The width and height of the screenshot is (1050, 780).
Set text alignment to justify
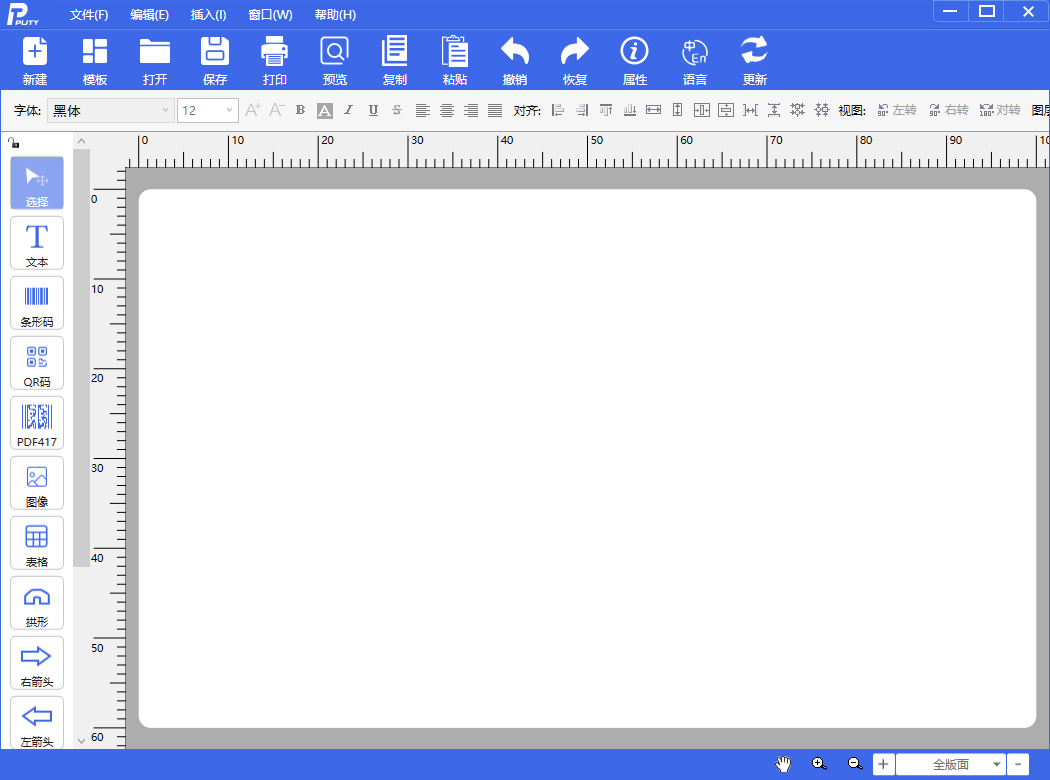click(495, 110)
